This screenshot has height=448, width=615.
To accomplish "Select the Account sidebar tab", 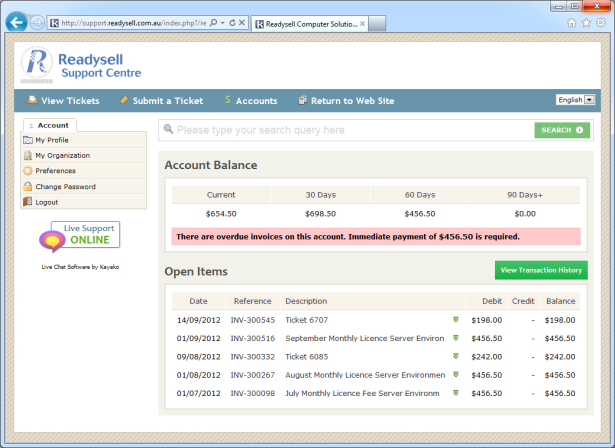I will click(x=48, y=126).
